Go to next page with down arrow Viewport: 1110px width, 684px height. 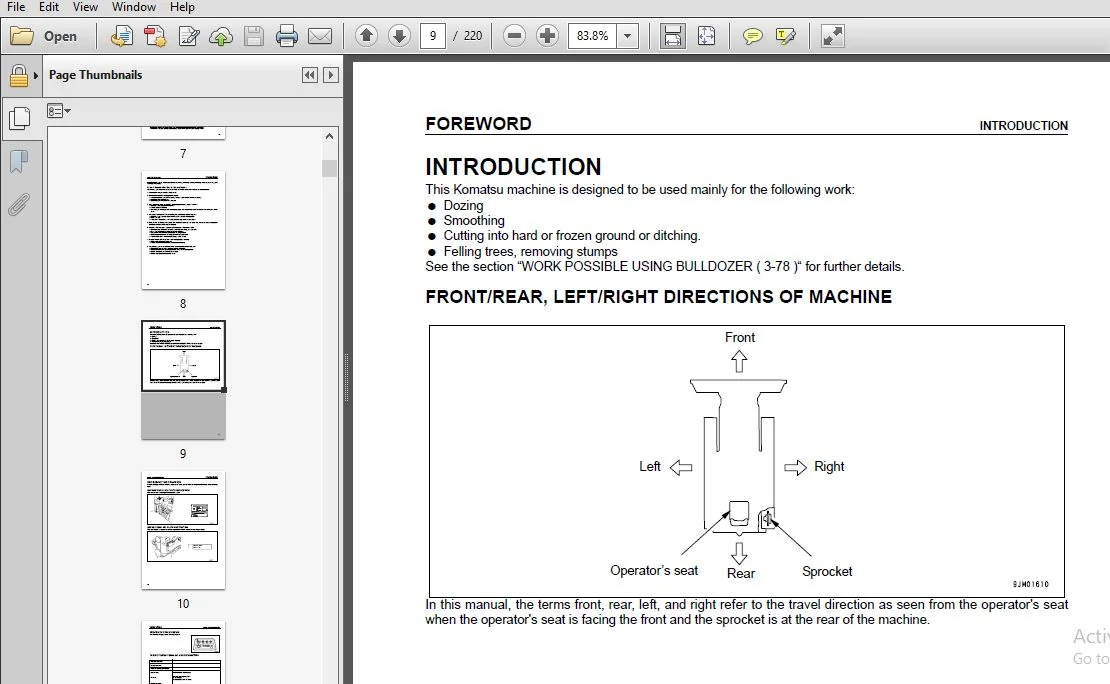(399, 35)
